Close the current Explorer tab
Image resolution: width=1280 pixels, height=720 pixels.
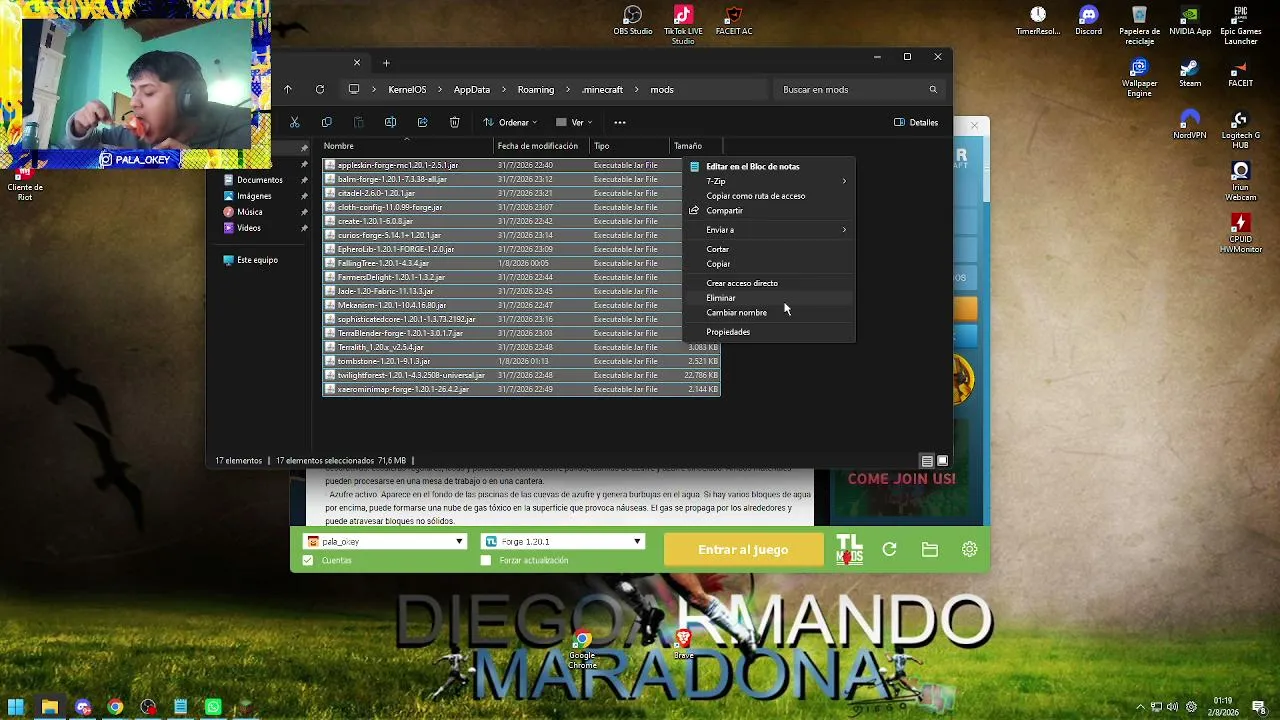point(357,63)
